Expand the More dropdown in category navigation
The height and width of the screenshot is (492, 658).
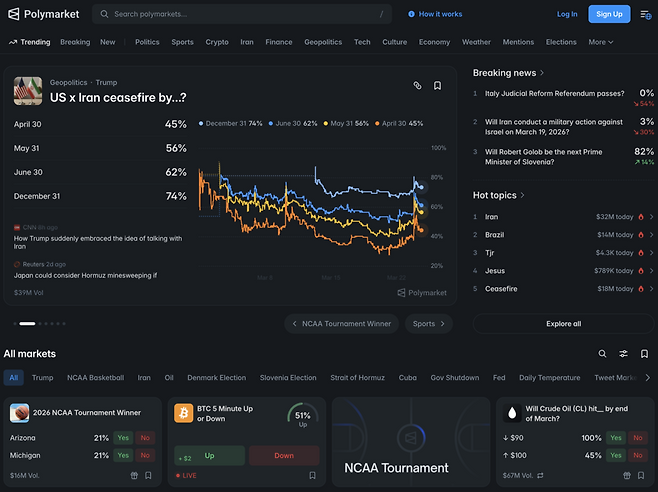[x=600, y=43]
